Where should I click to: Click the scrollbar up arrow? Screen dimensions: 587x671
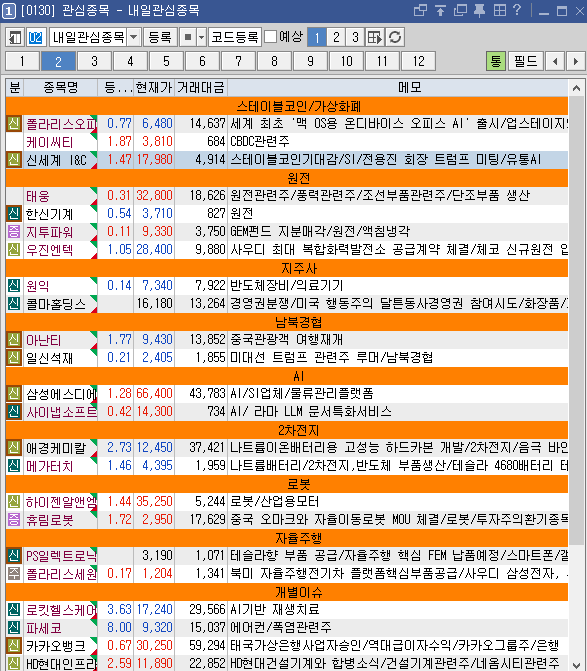click(576, 89)
